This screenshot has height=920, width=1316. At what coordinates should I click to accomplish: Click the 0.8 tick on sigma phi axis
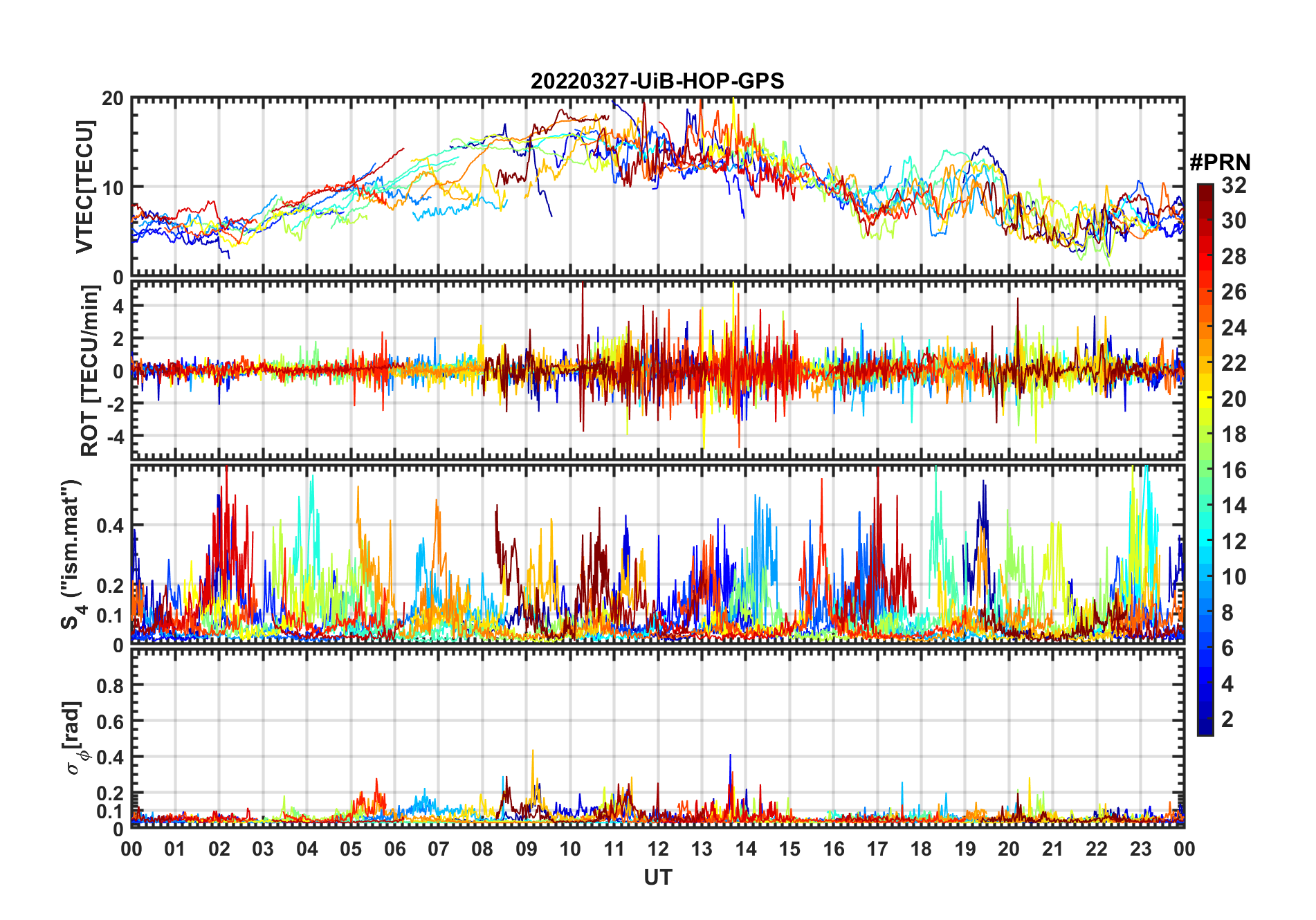110,686
